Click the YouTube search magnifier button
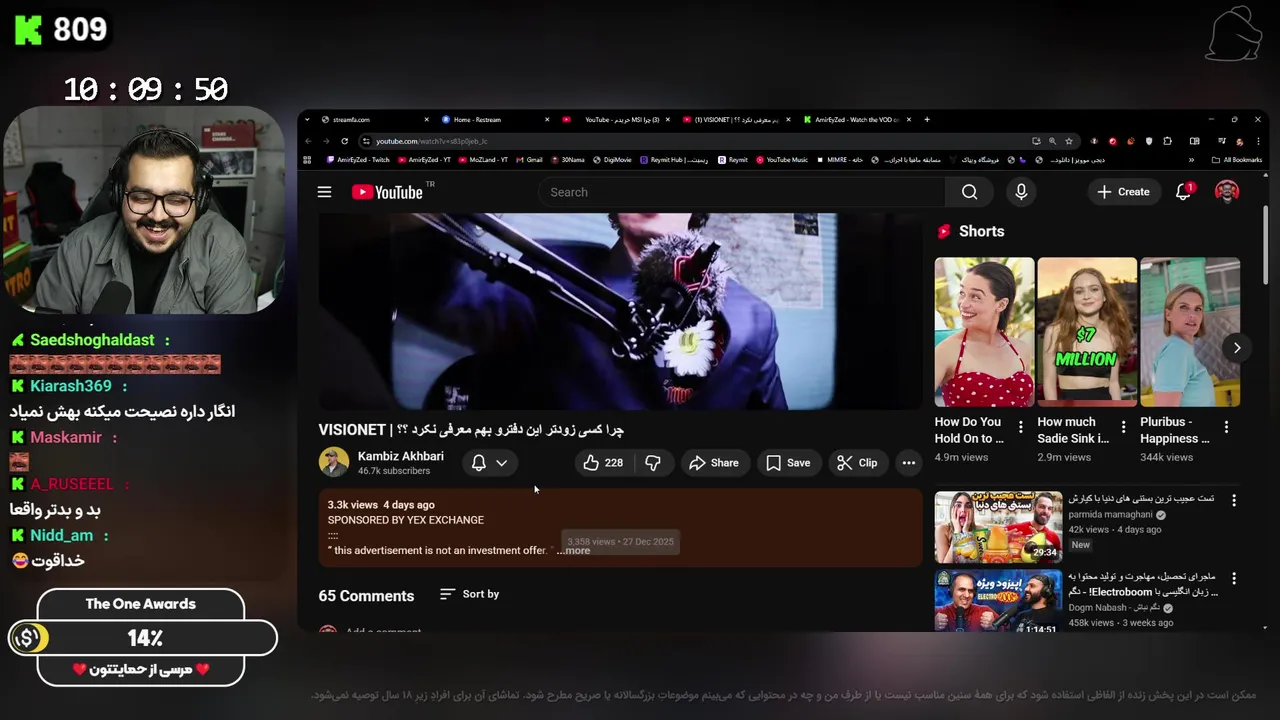The height and width of the screenshot is (720, 1280). (969, 192)
